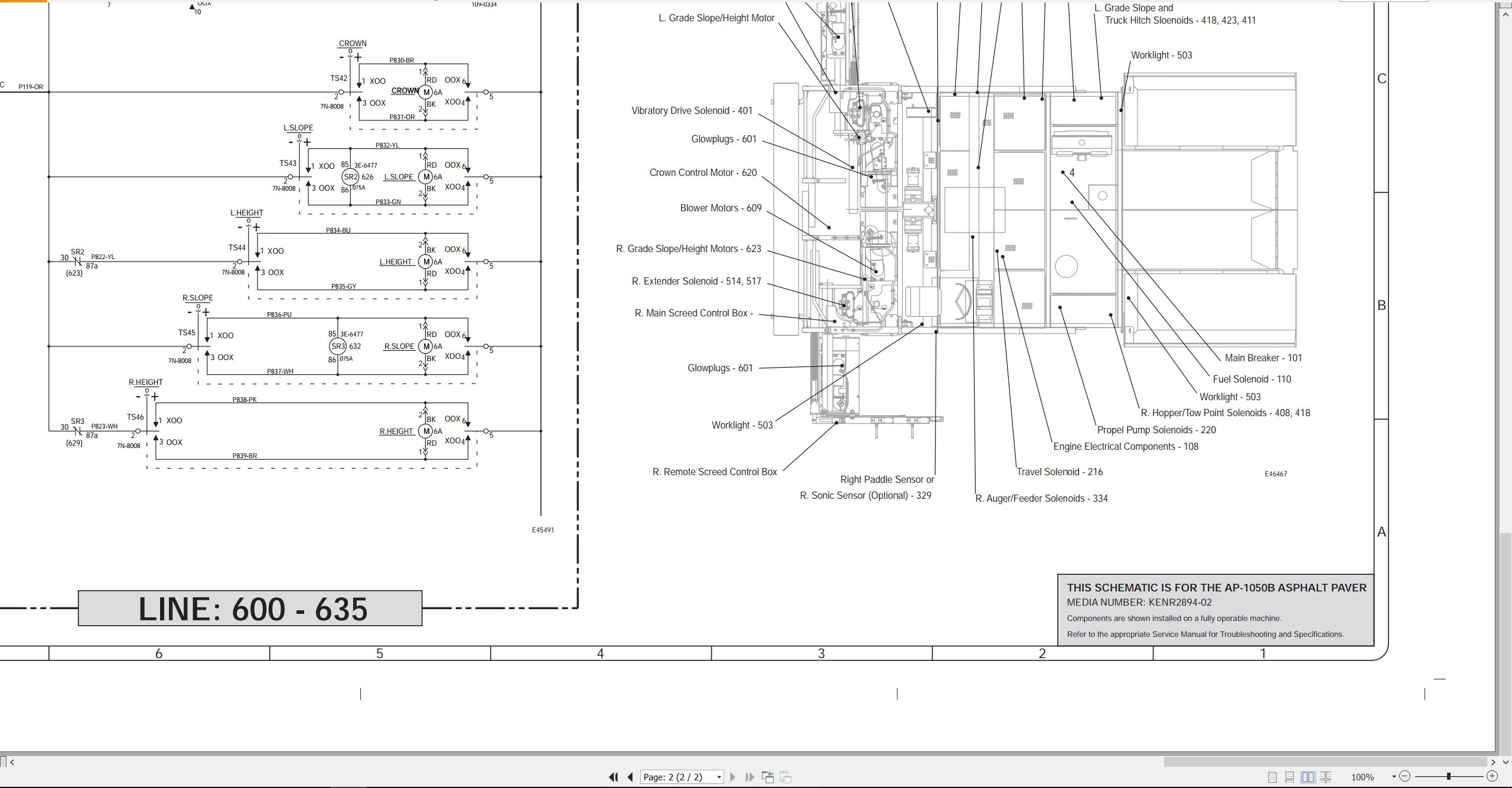Click the next view navigation icon
1512x788 pixels.
click(786, 777)
